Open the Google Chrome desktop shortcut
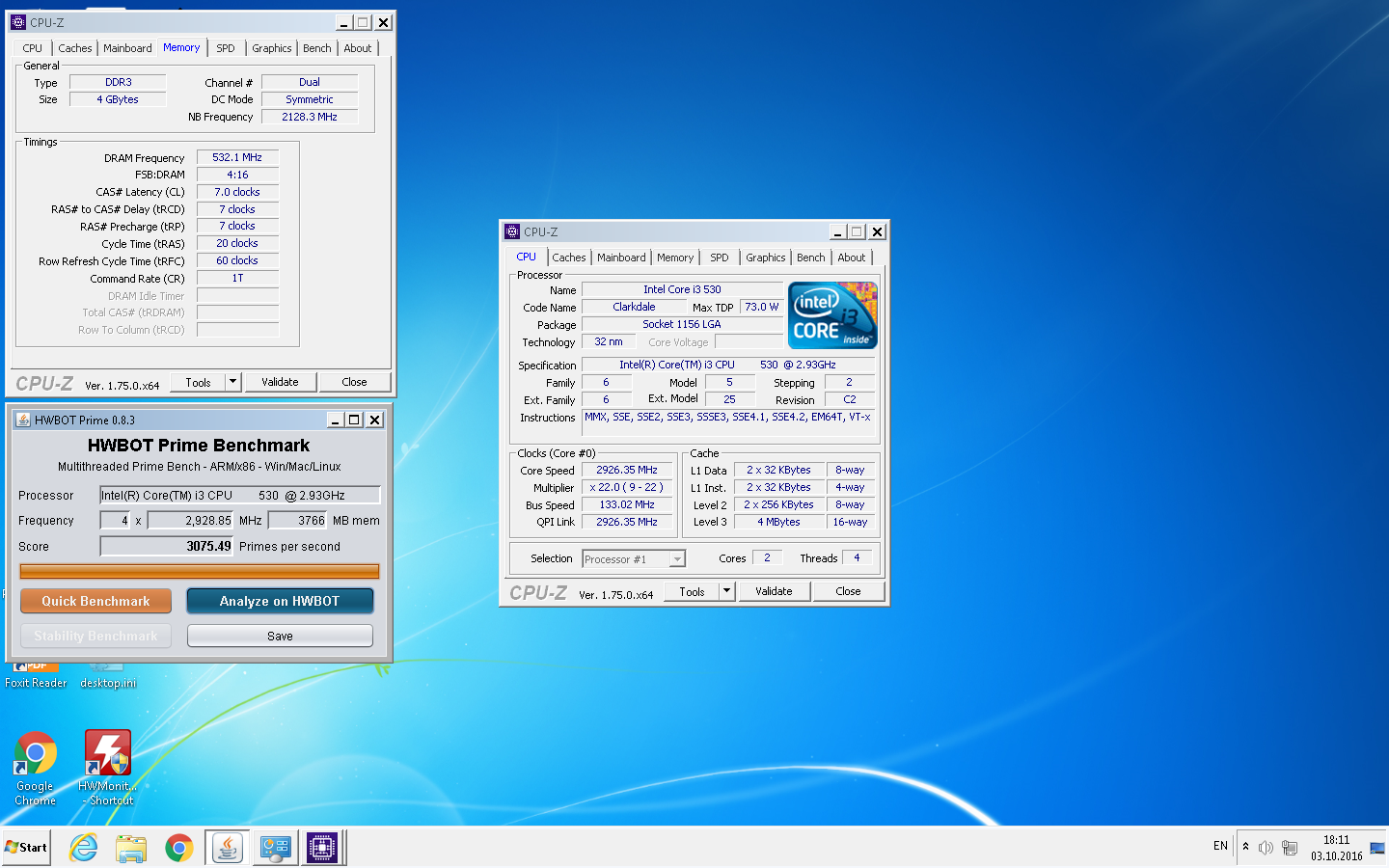This screenshot has width=1389, height=868. [x=36, y=768]
